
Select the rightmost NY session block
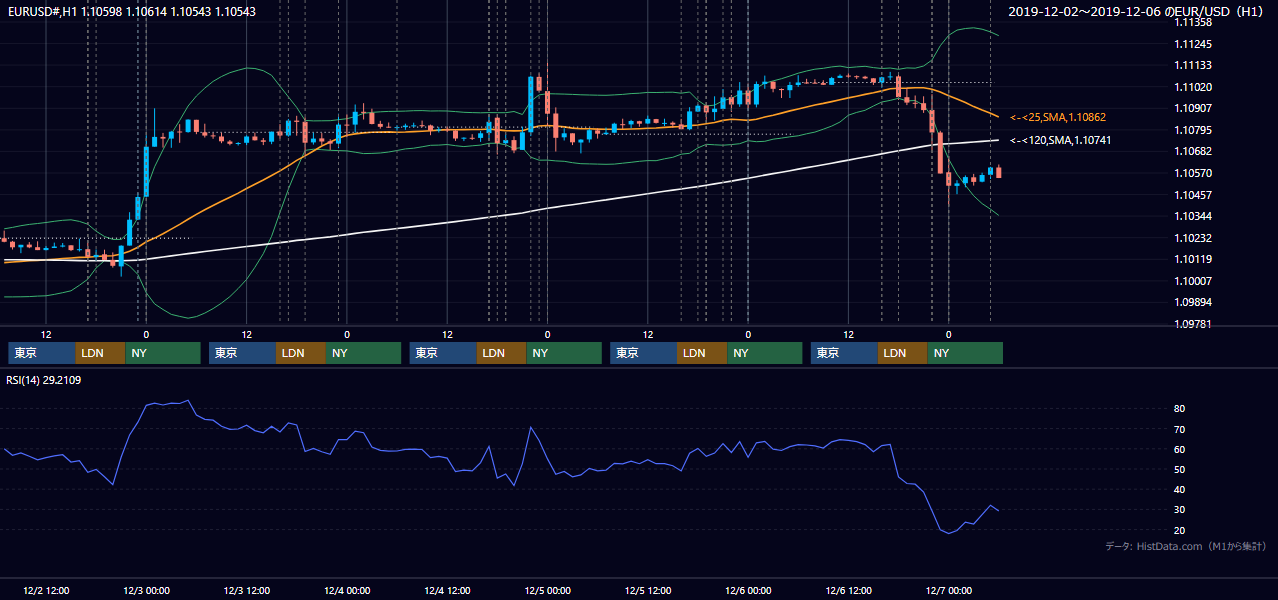point(966,353)
